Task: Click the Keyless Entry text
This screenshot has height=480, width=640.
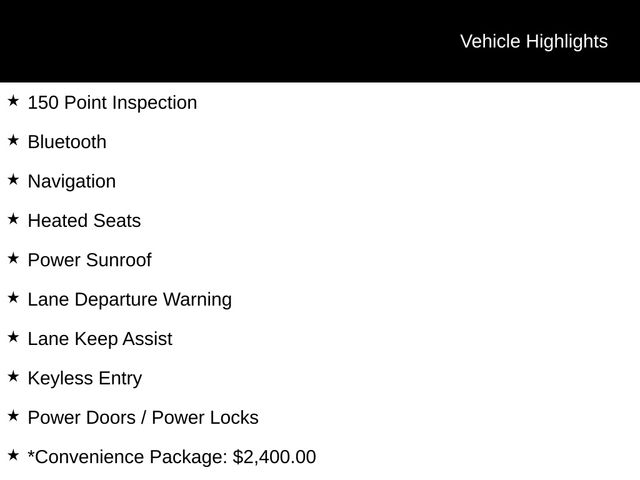Action: tap(85, 378)
